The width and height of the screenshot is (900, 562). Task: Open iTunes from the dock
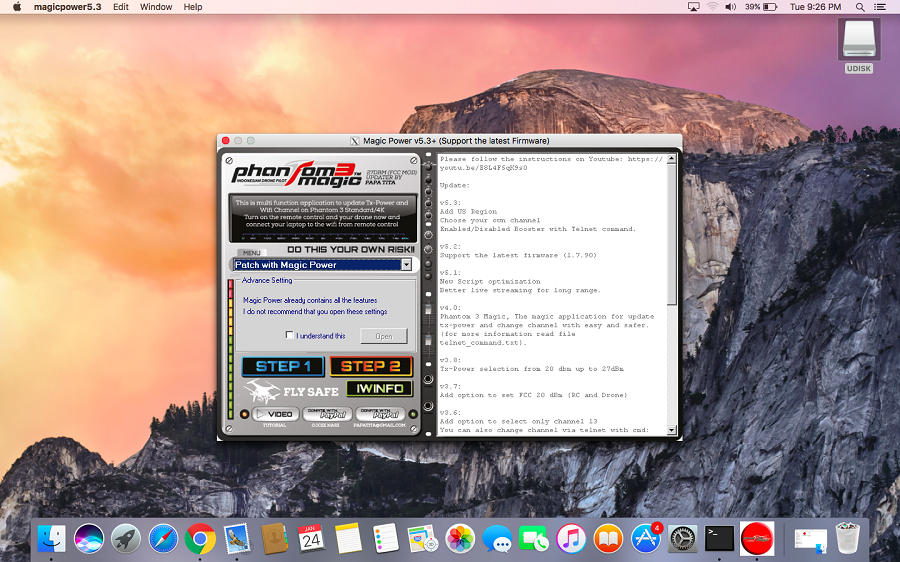[571, 539]
